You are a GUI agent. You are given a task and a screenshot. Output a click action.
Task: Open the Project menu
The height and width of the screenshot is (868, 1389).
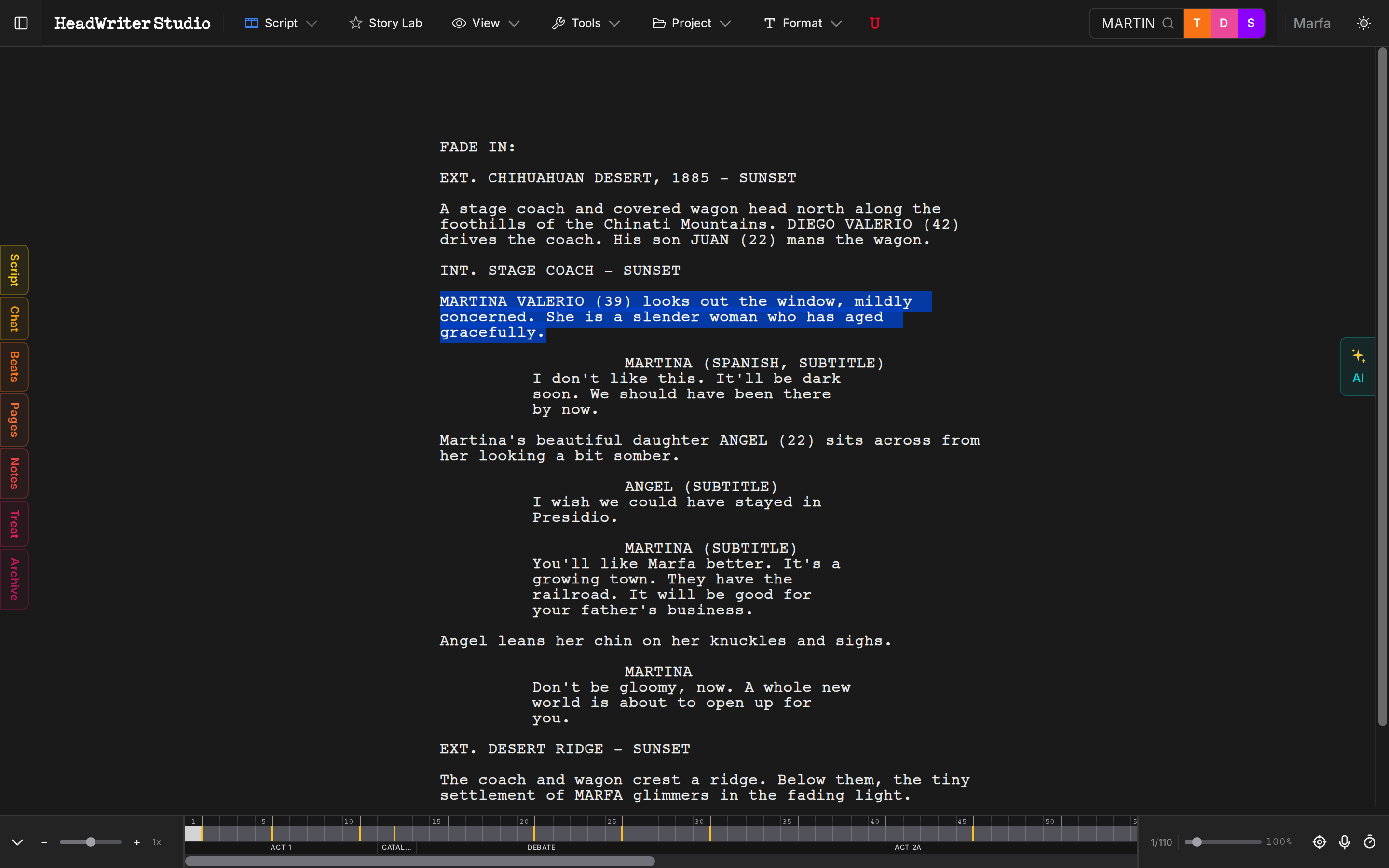click(x=691, y=23)
